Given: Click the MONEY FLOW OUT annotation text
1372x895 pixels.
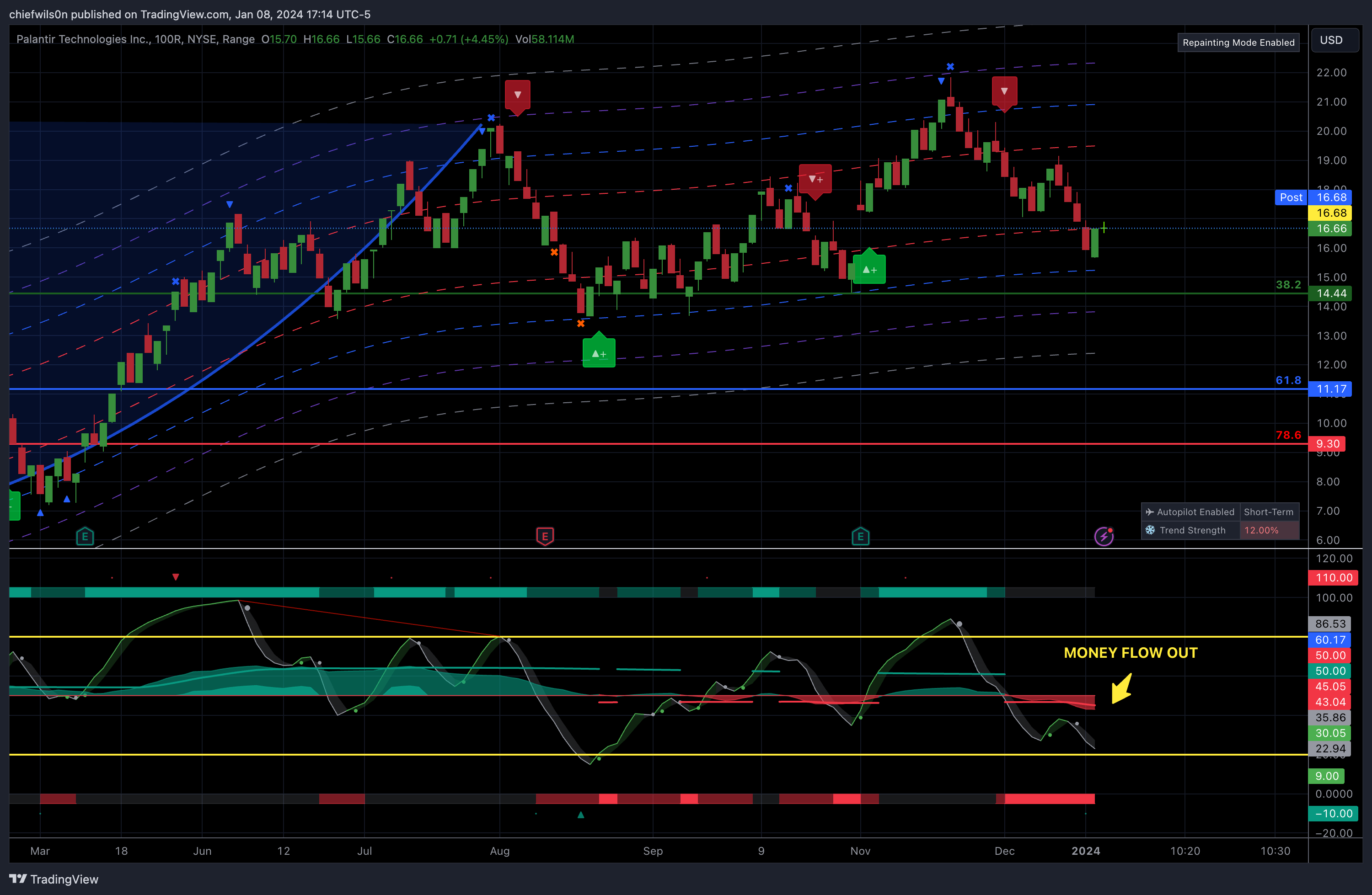Looking at the screenshot, I should point(1131,653).
